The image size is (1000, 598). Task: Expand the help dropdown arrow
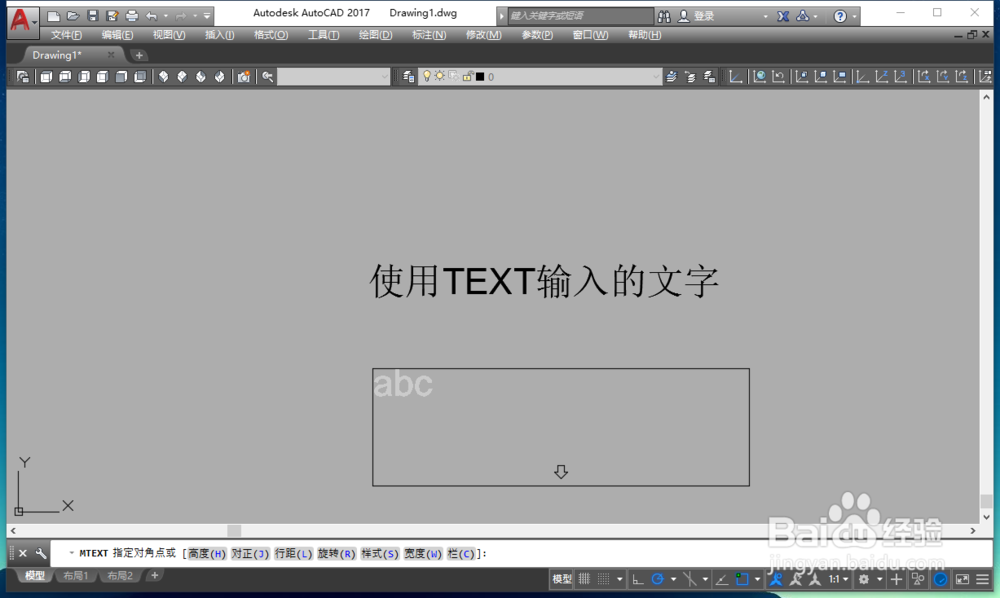[855, 16]
